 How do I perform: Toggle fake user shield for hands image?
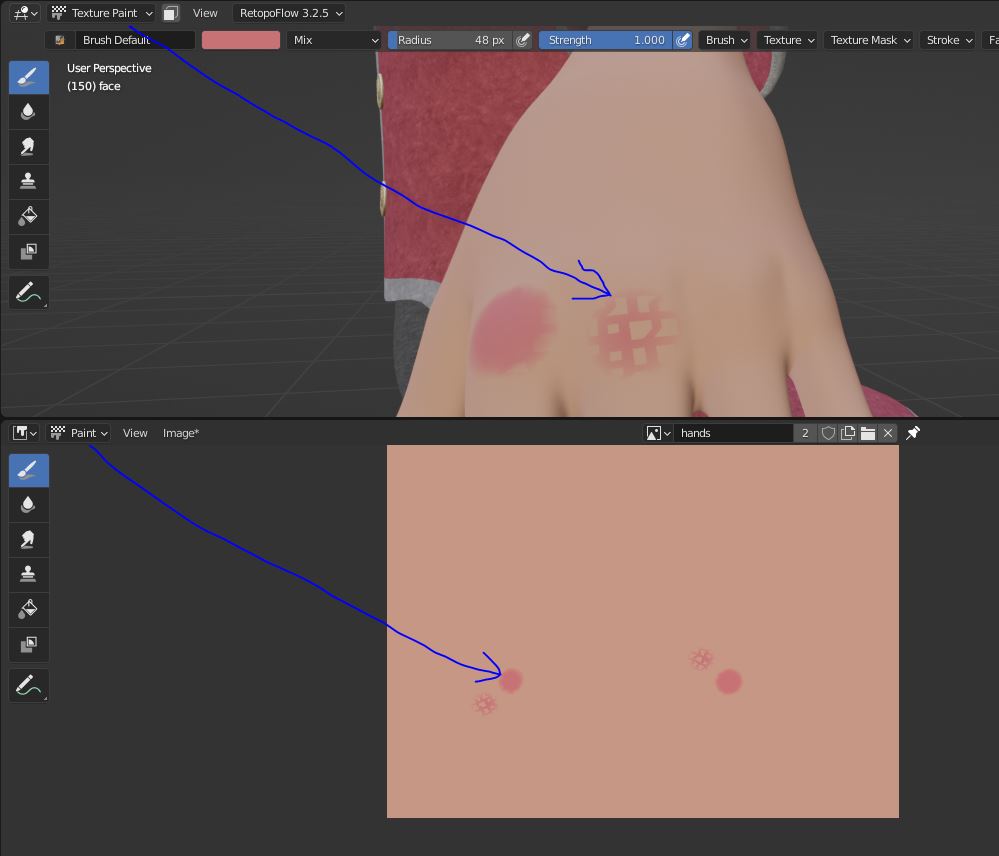click(828, 433)
